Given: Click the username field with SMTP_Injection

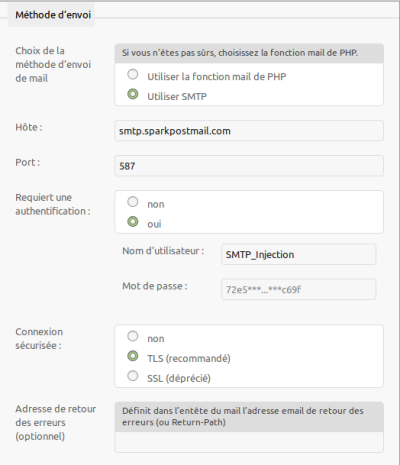Looking at the screenshot, I should click(x=299, y=254).
